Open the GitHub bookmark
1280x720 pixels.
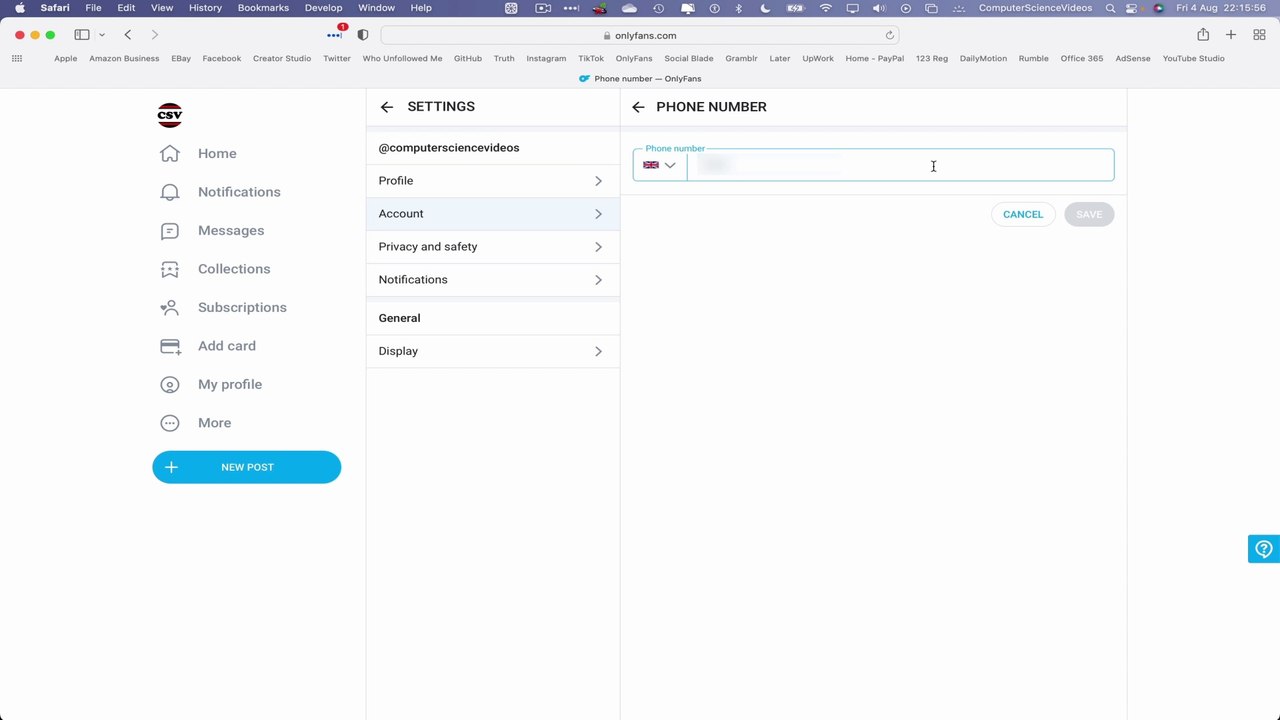click(468, 58)
